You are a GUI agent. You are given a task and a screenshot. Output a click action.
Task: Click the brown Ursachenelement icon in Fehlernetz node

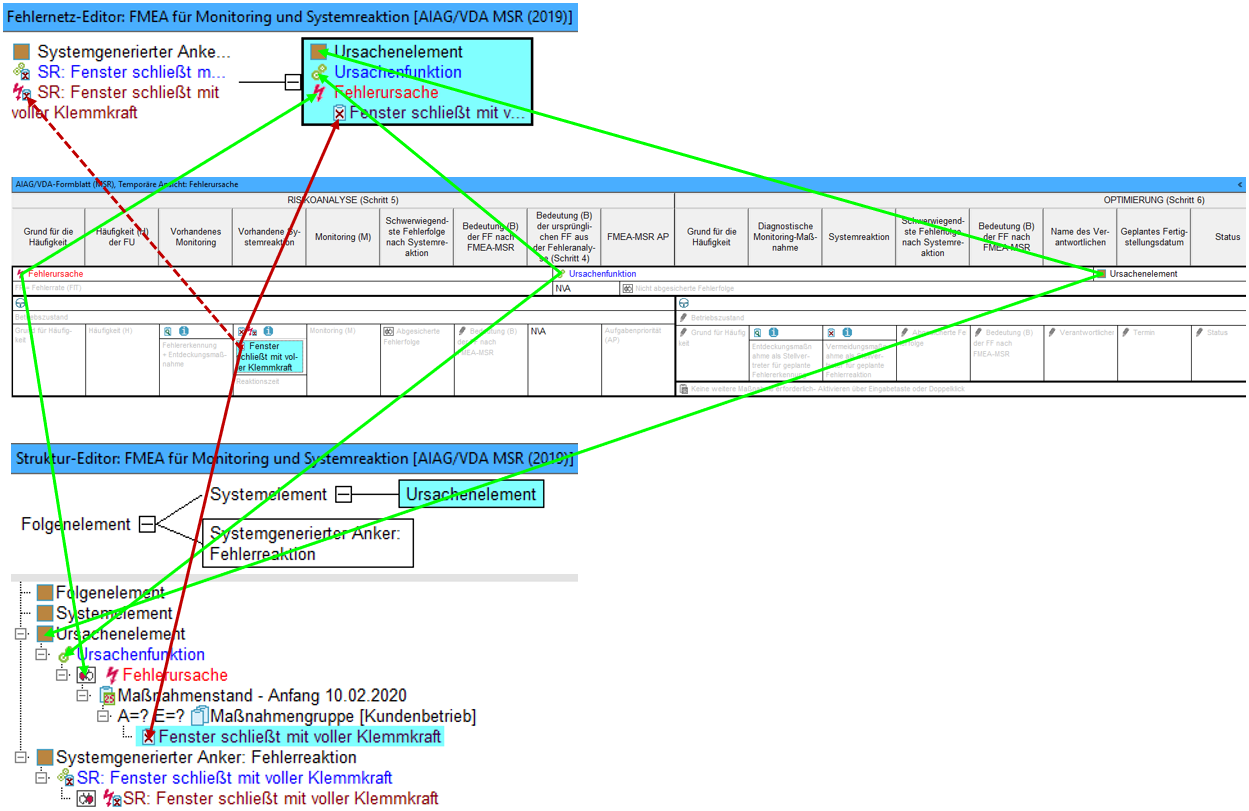coord(319,52)
